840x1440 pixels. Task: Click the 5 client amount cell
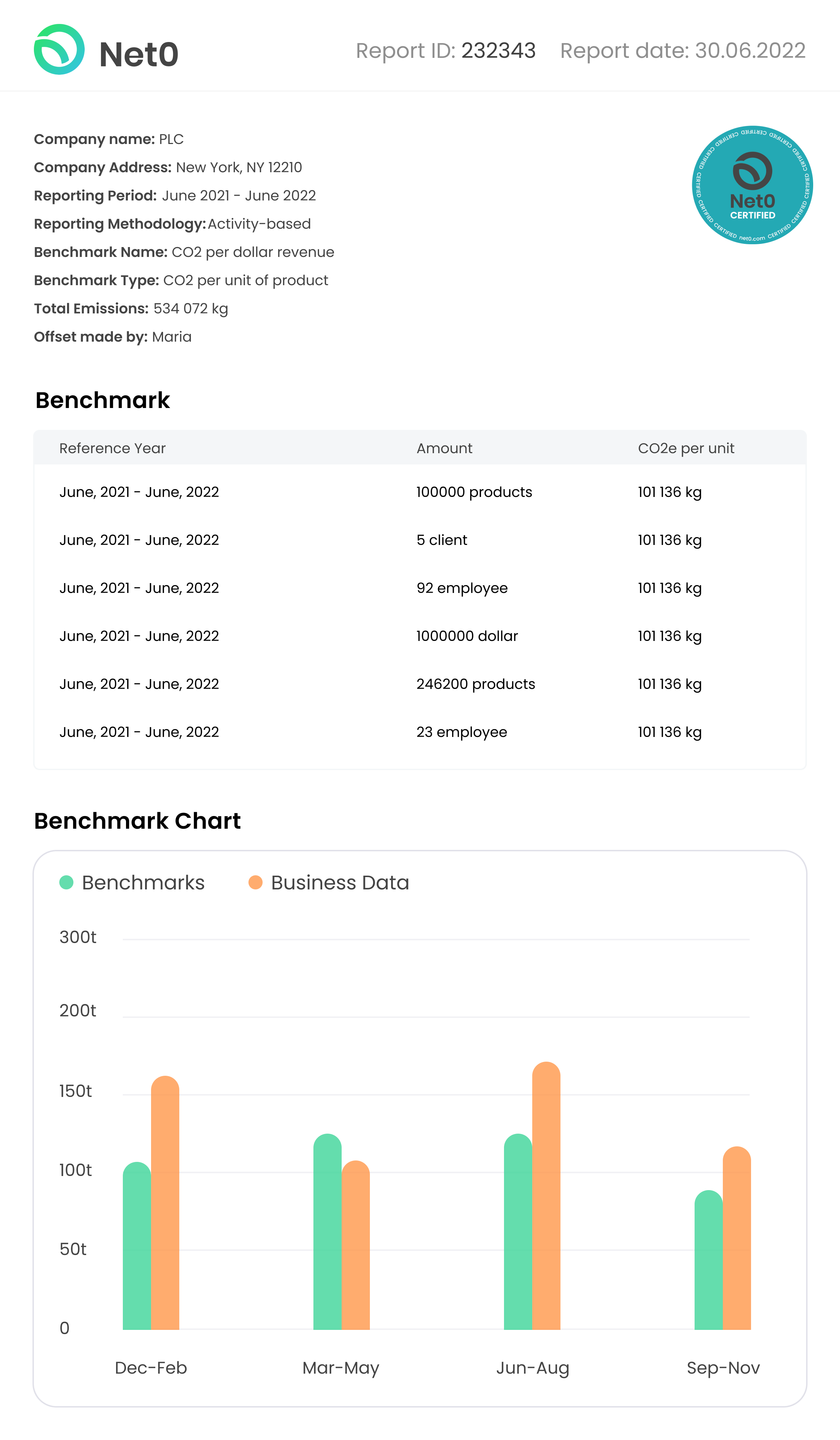442,540
